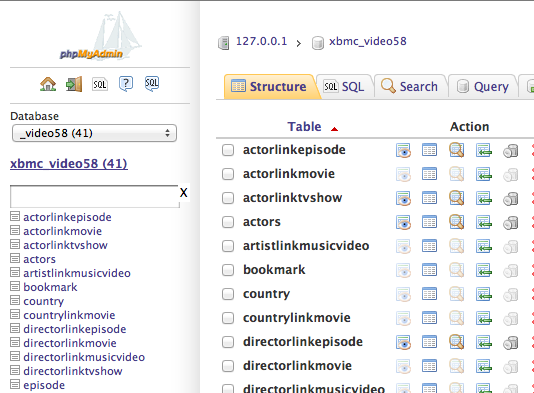The width and height of the screenshot is (534, 393).
Task: Insert icon for actorlinkmovie row
Action: [484, 174]
